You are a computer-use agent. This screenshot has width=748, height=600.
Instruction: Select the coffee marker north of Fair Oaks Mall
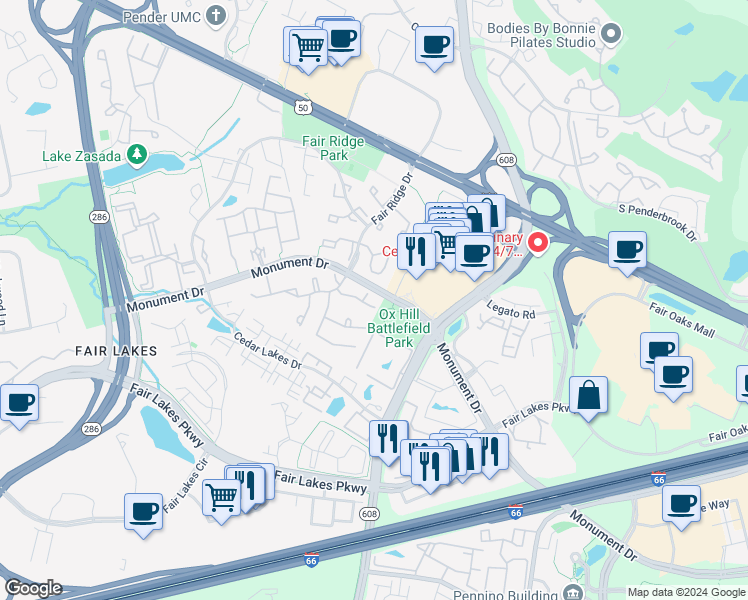pyautogui.click(x=627, y=250)
